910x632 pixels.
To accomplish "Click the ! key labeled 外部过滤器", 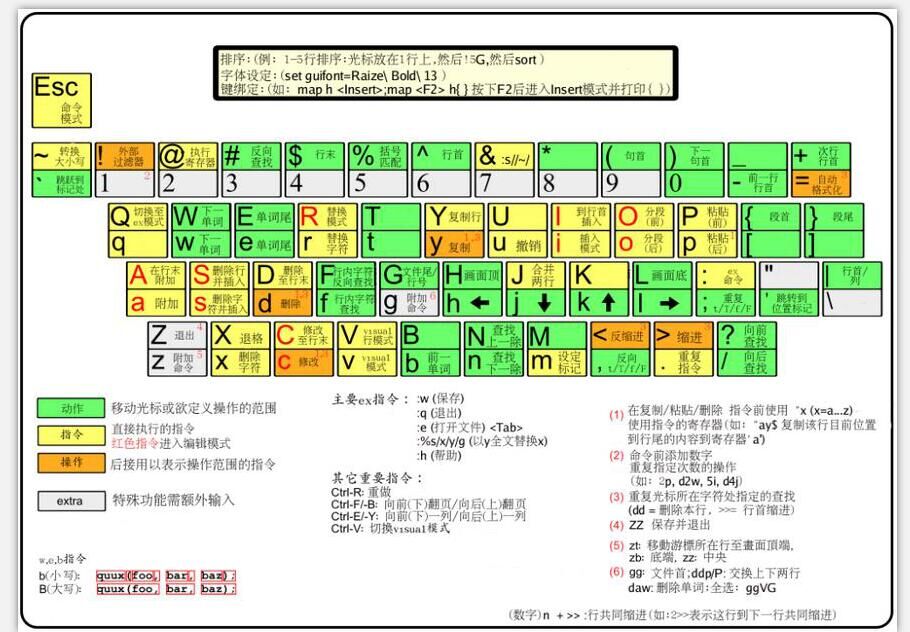I will [x=125, y=156].
